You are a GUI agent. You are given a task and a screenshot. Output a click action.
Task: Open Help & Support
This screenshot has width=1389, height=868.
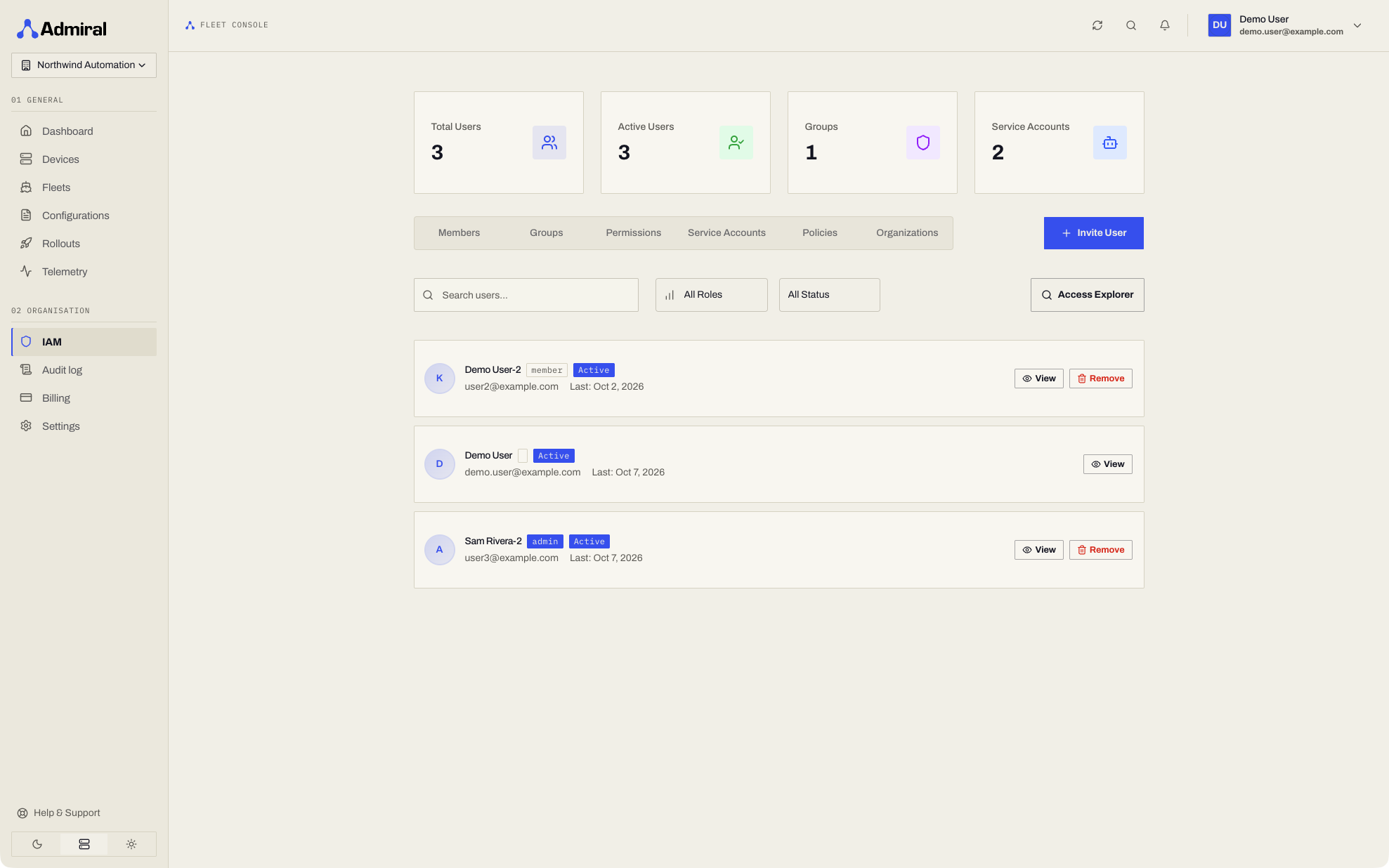(59, 813)
